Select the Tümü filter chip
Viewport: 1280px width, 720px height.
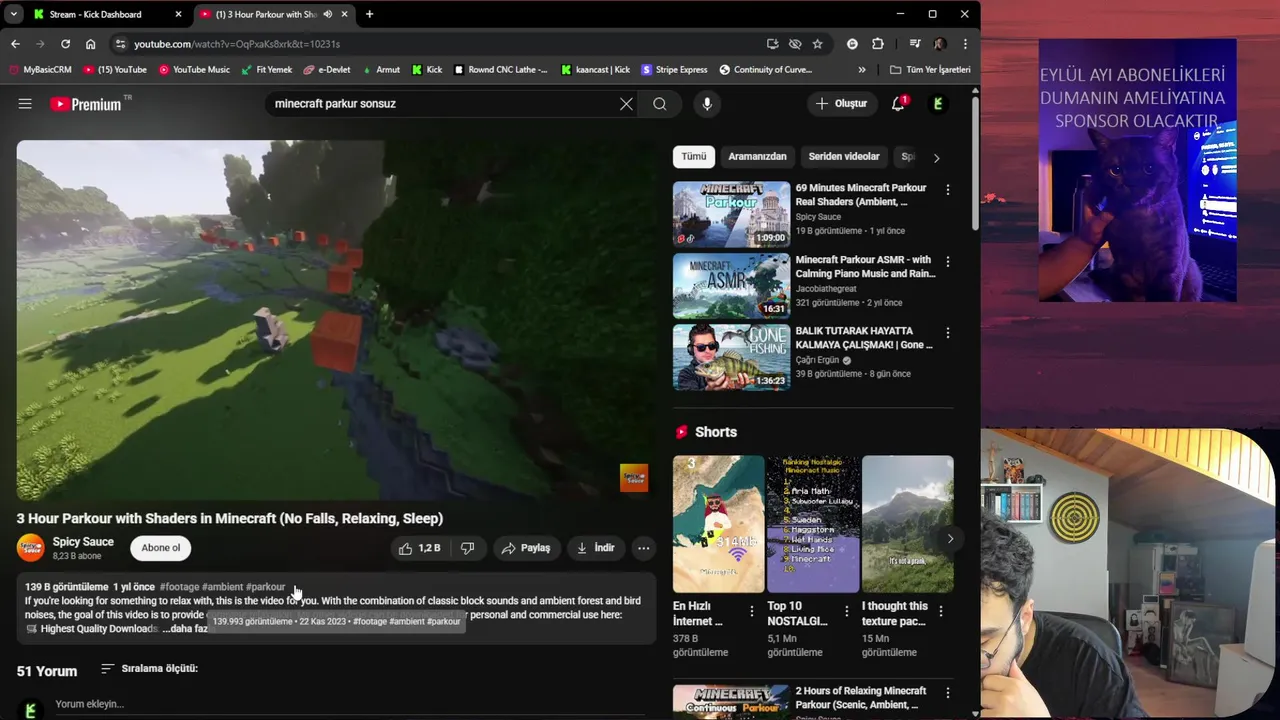(x=694, y=157)
